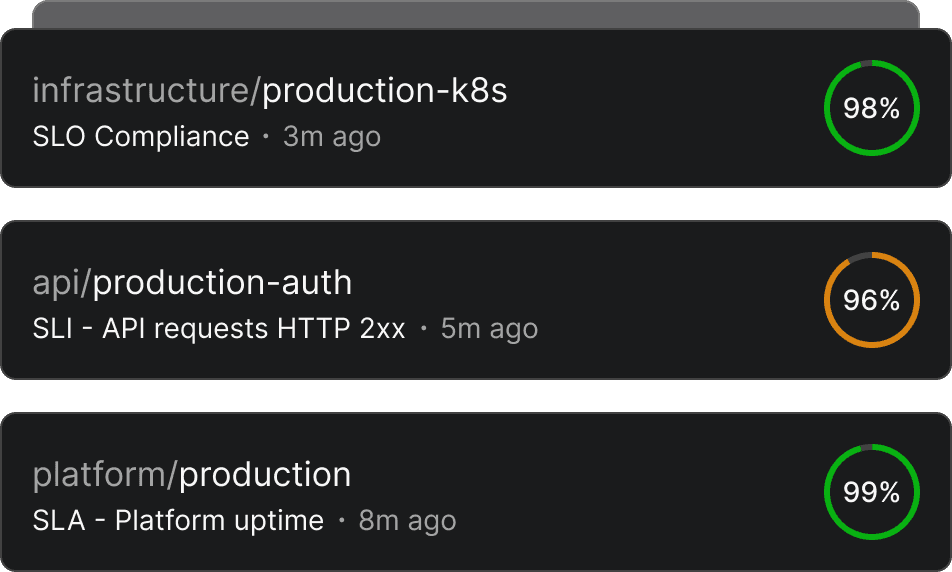
Task: Open the api/production-auth link
Action: 192,283
